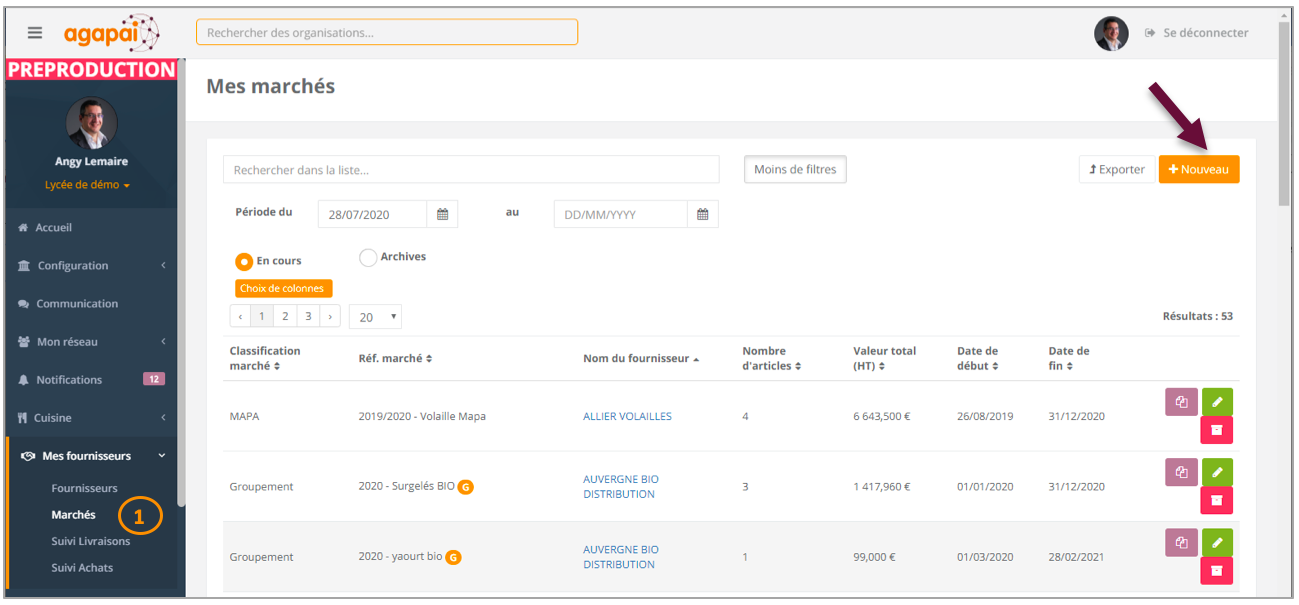Create a new market with Nouveau button
Screen dimensions: 1299x605
pos(1199,170)
